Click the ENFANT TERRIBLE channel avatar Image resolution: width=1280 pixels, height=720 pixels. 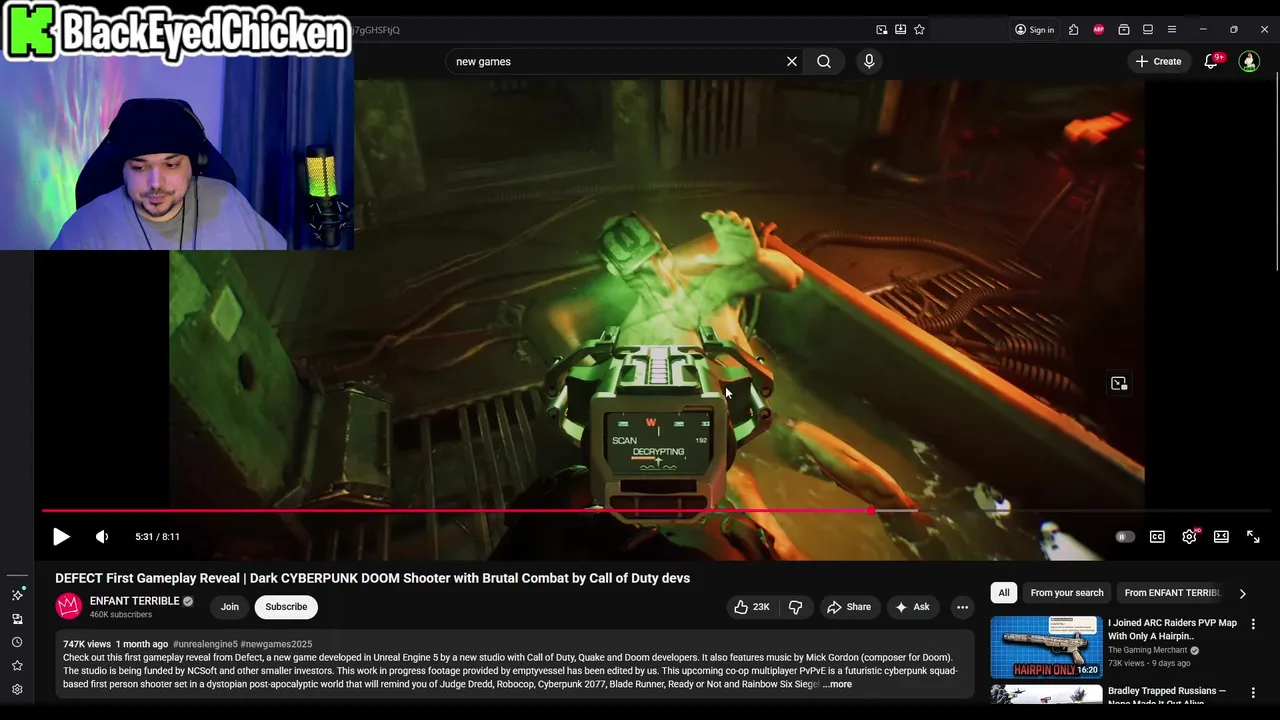(x=68, y=606)
